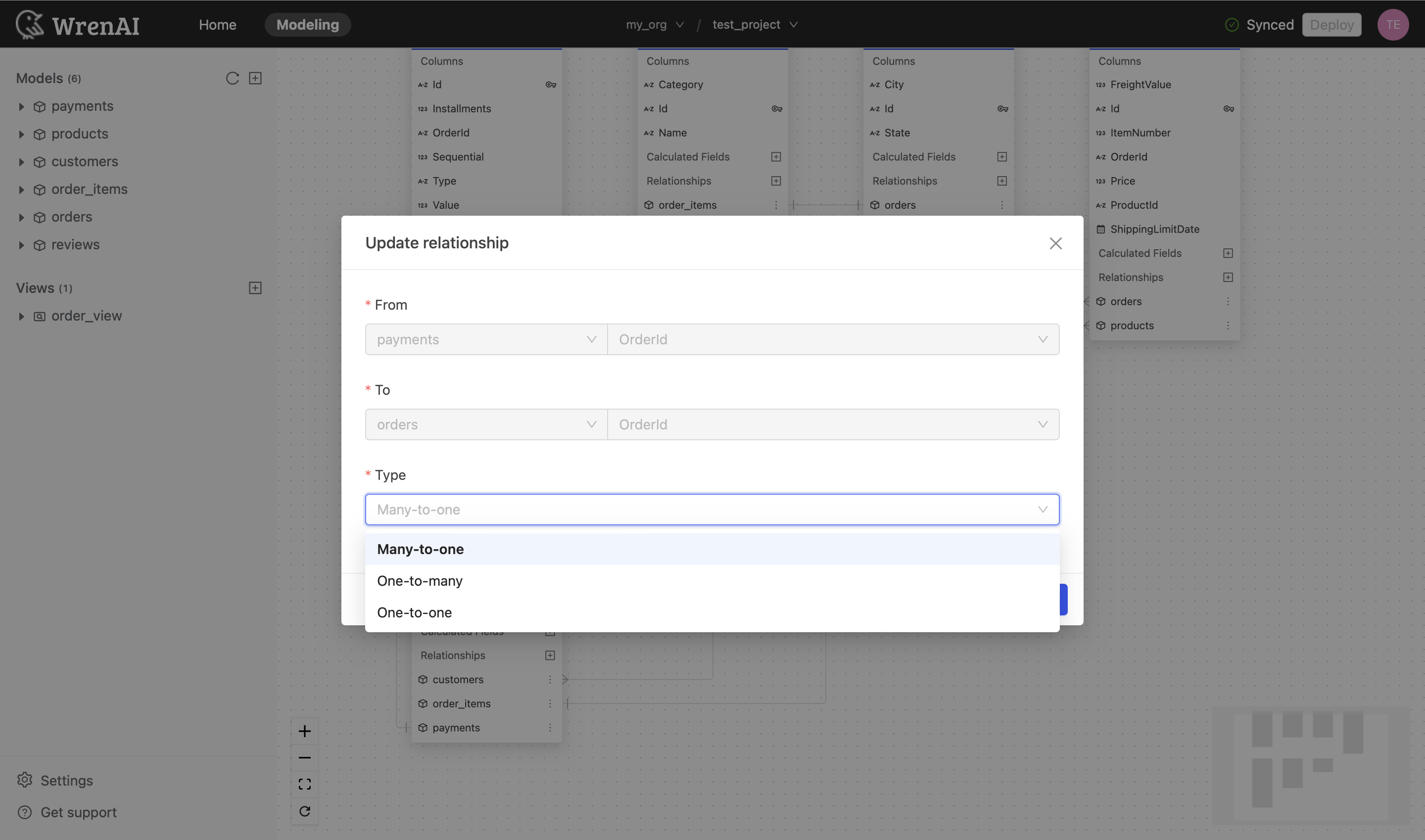Open the From column dropdown showing OrderId
This screenshot has height=840, width=1425.
click(833, 340)
